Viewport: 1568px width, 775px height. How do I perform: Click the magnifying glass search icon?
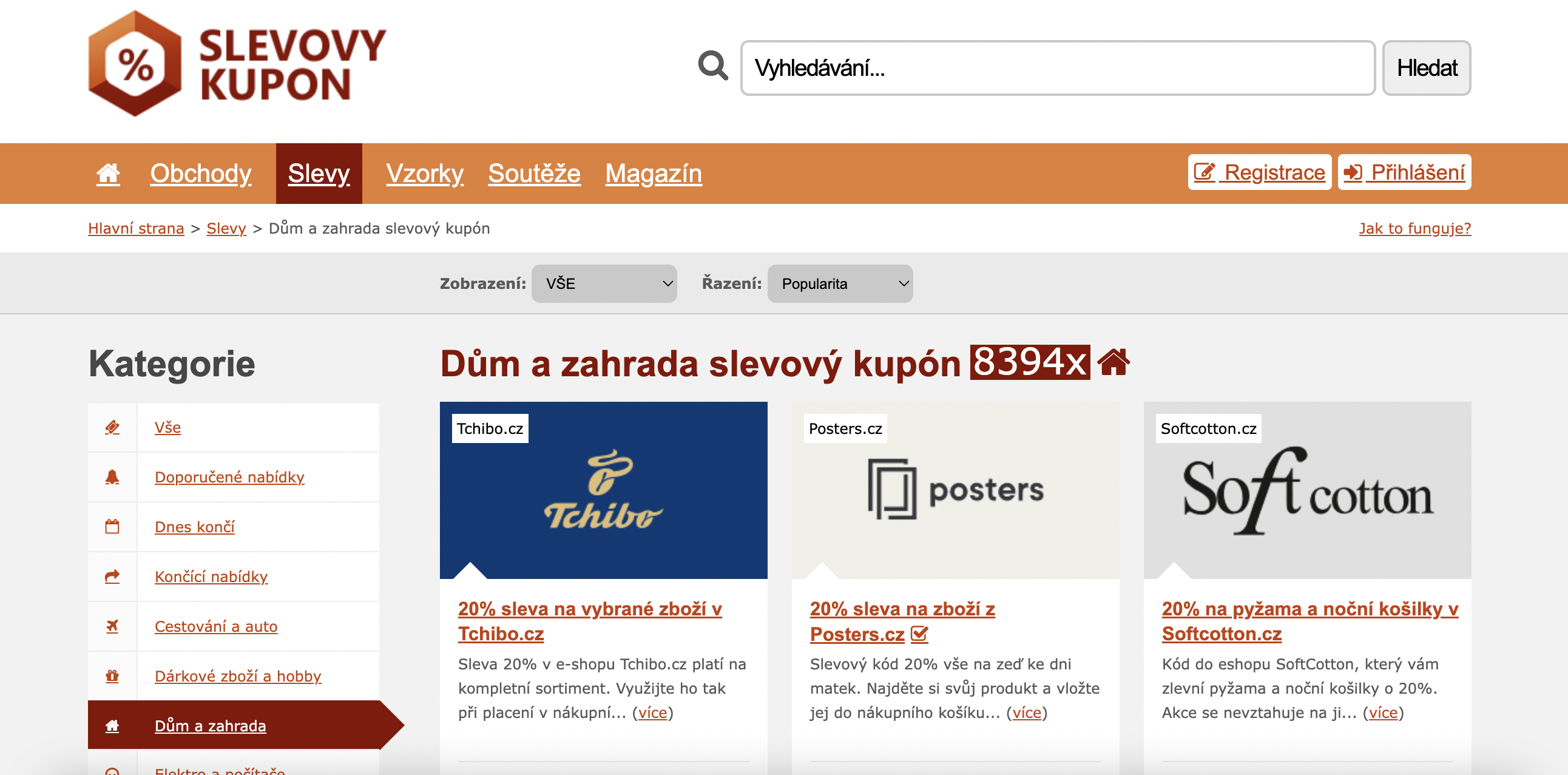click(713, 66)
